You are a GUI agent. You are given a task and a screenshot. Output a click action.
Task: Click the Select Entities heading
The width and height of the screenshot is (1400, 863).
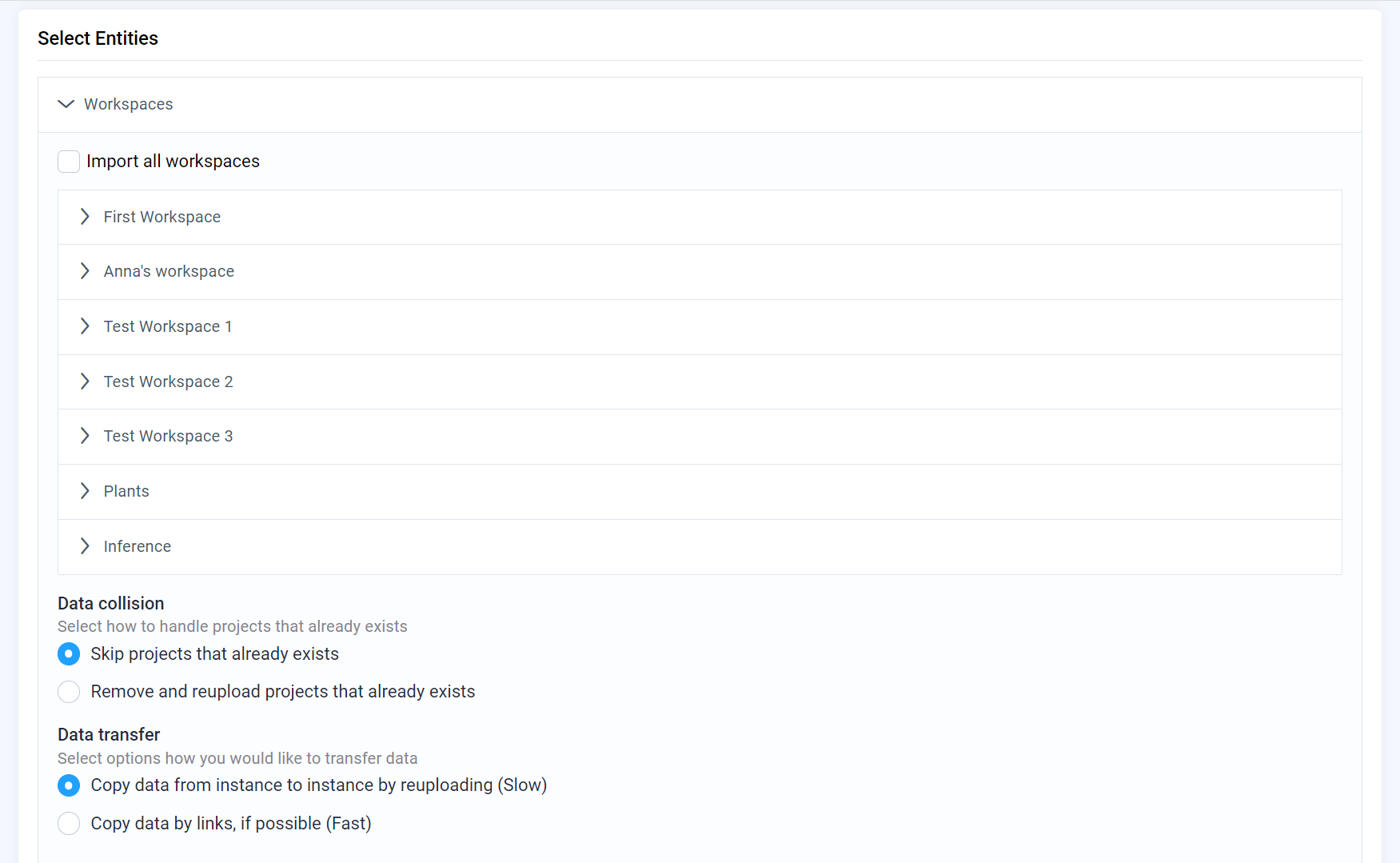(x=98, y=38)
